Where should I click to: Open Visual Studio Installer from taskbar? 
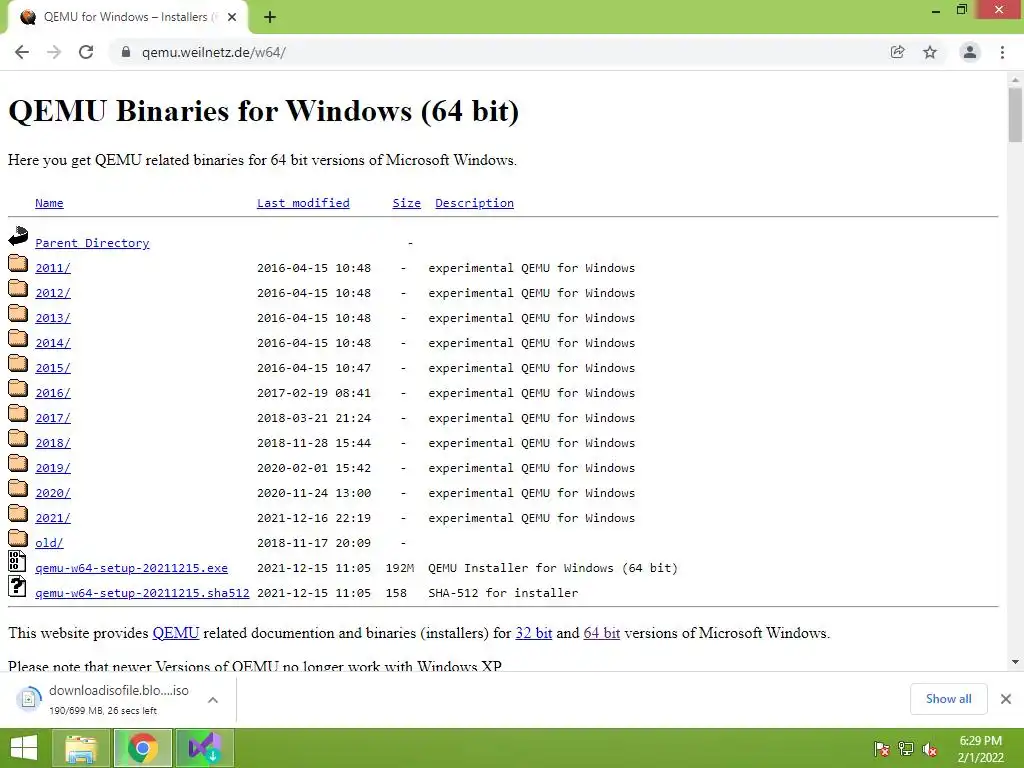(204, 748)
